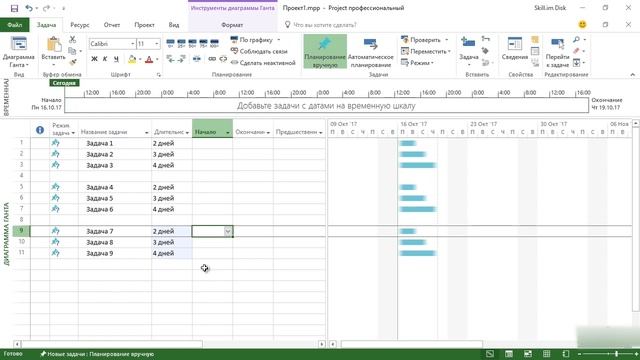Viewport: 640px width, 360px height.
Task: Collapse the ribbon with the chevron
Action: (x=633, y=75)
